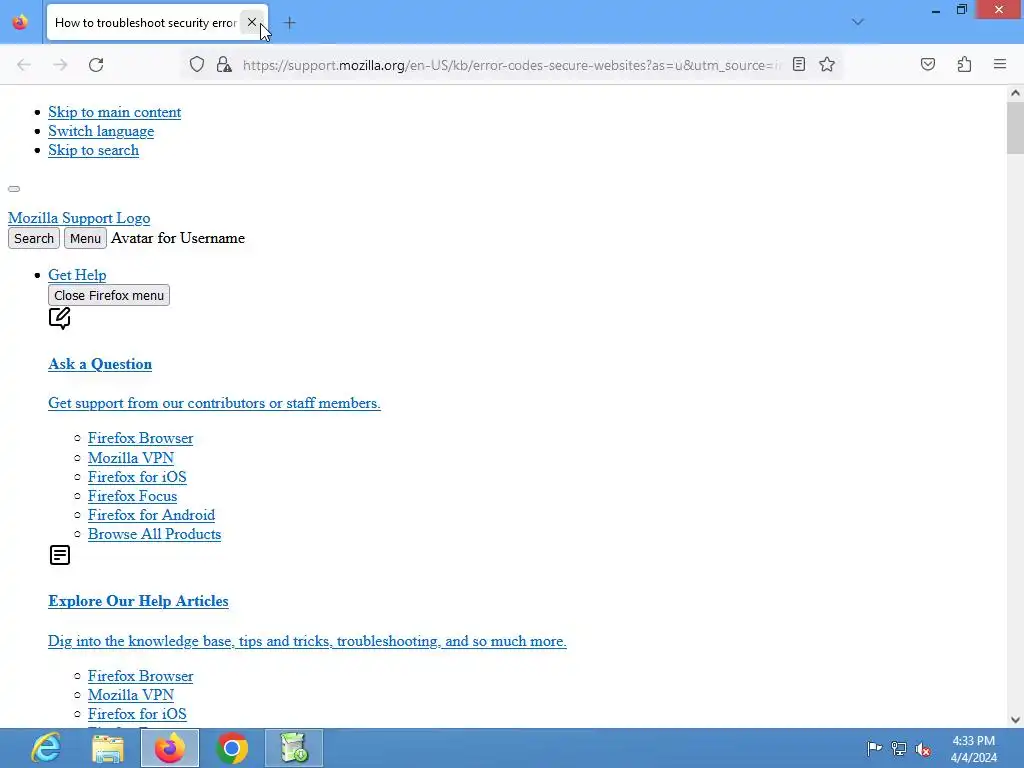Open the Firefox for Android link
Viewport: 1024px width, 768px height.
point(152,515)
